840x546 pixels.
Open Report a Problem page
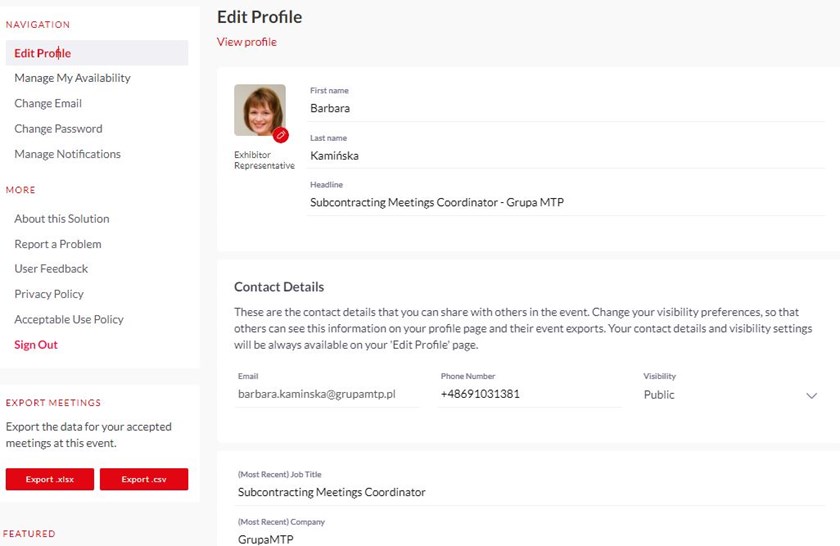tap(58, 244)
